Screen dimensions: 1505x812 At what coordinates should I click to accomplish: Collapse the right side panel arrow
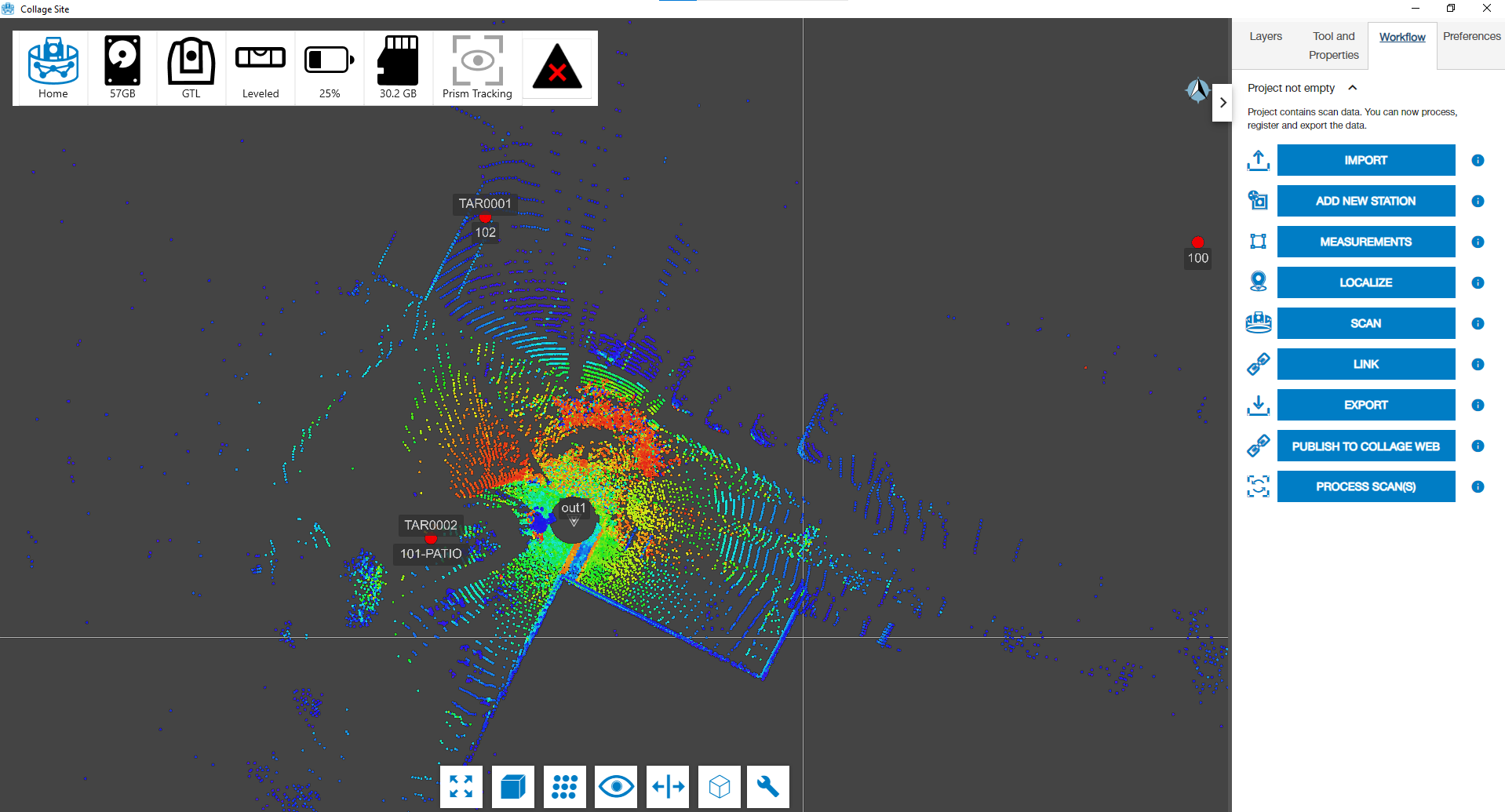tap(1223, 103)
